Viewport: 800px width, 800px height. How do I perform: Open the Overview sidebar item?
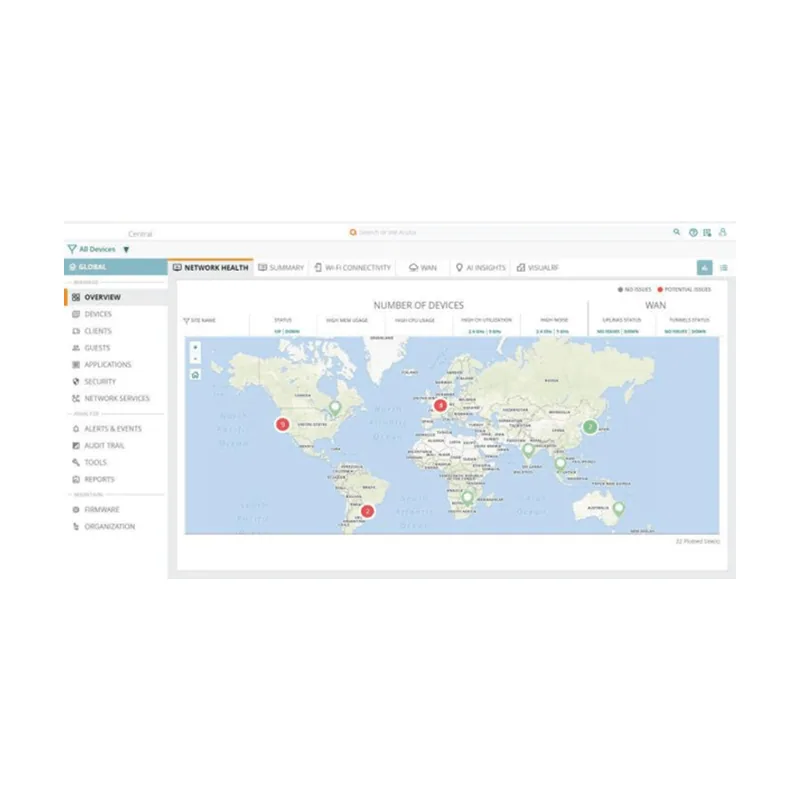[x=116, y=297]
